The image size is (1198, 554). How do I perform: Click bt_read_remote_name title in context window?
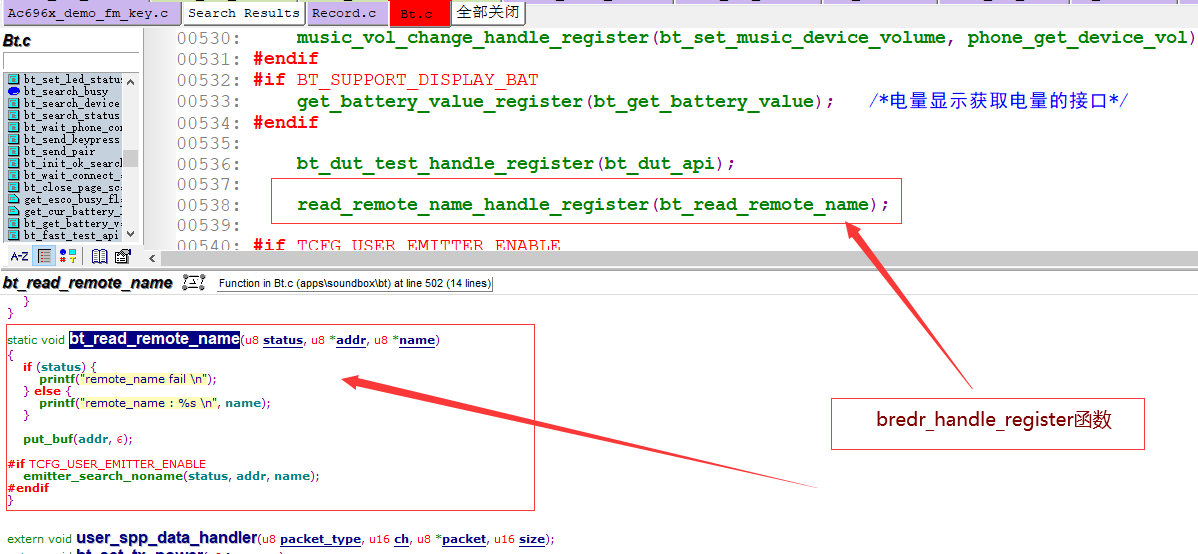[x=88, y=283]
